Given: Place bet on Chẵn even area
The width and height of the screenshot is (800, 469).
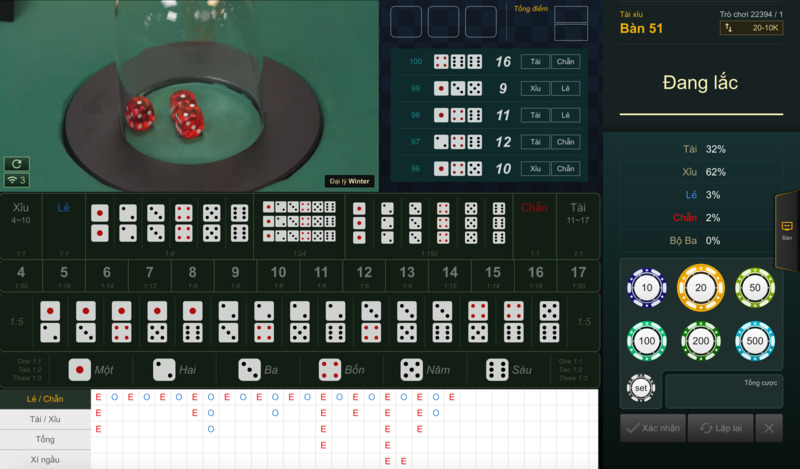Looking at the screenshot, I should click(534, 225).
